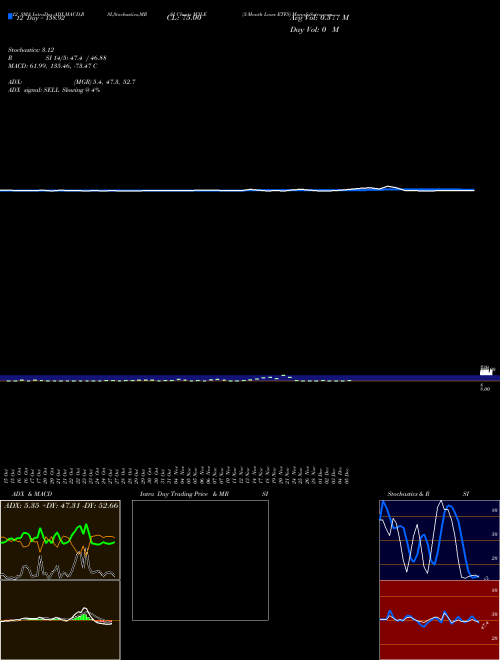Click the white price line peak on main chart

click(x=388, y=186)
